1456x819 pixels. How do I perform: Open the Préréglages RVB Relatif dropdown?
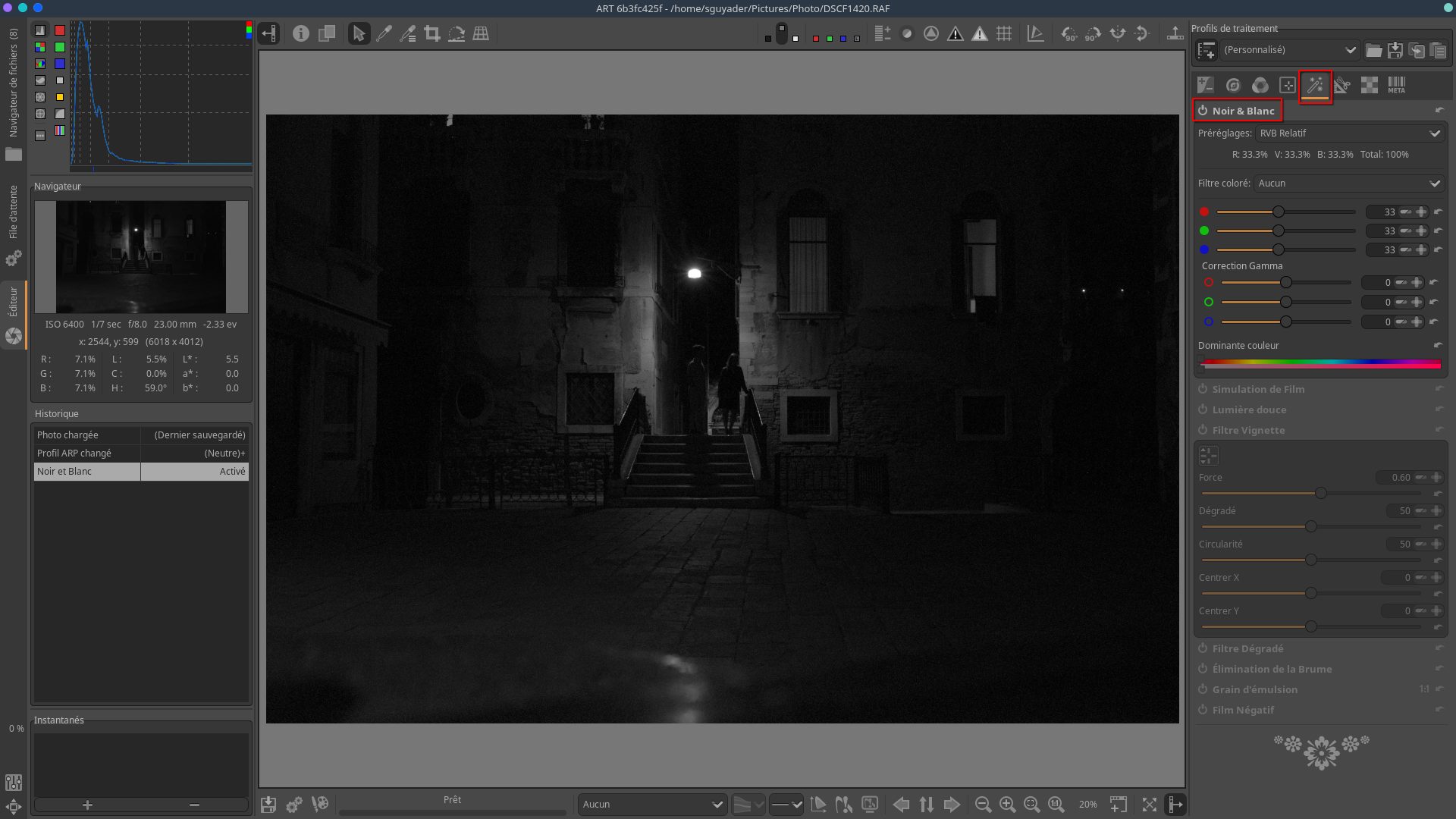[x=1350, y=133]
